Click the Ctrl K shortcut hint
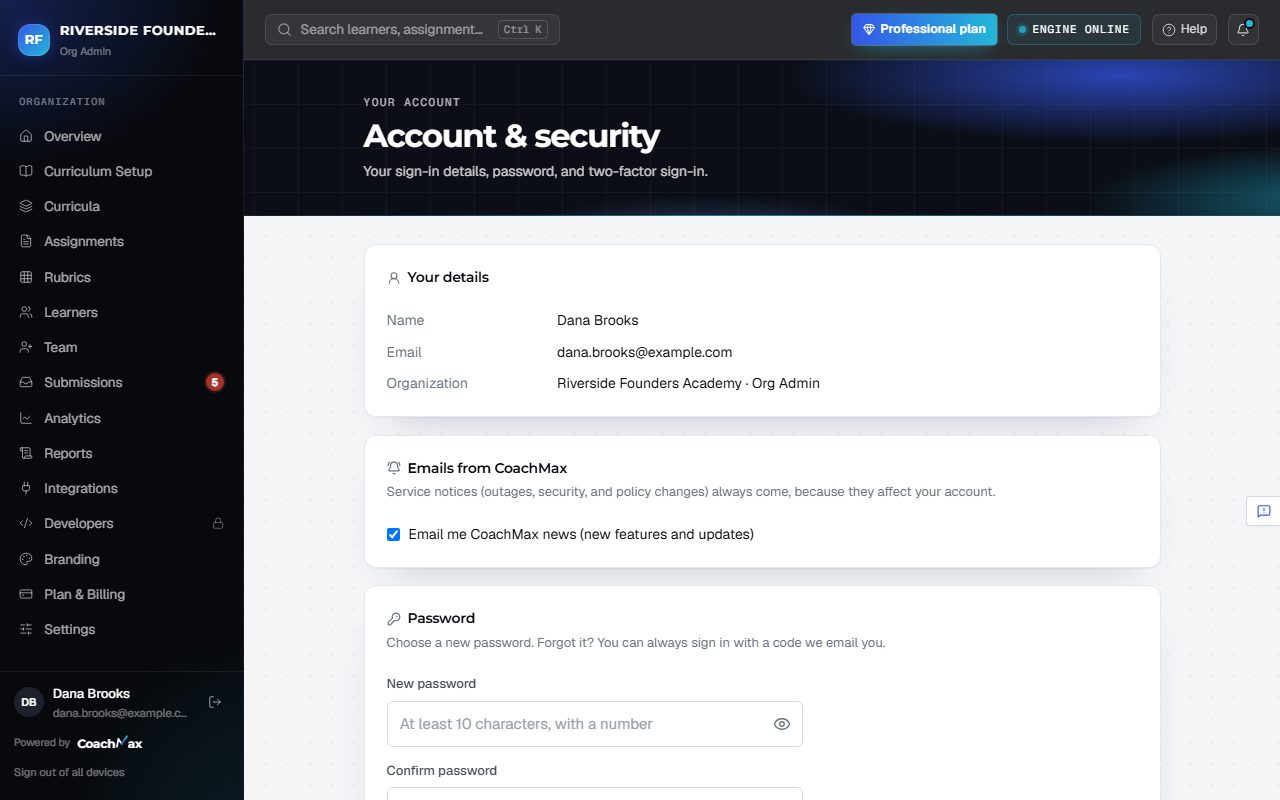Image resolution: width=1280 pixels, height=800 pixels. tap(523, 29)
